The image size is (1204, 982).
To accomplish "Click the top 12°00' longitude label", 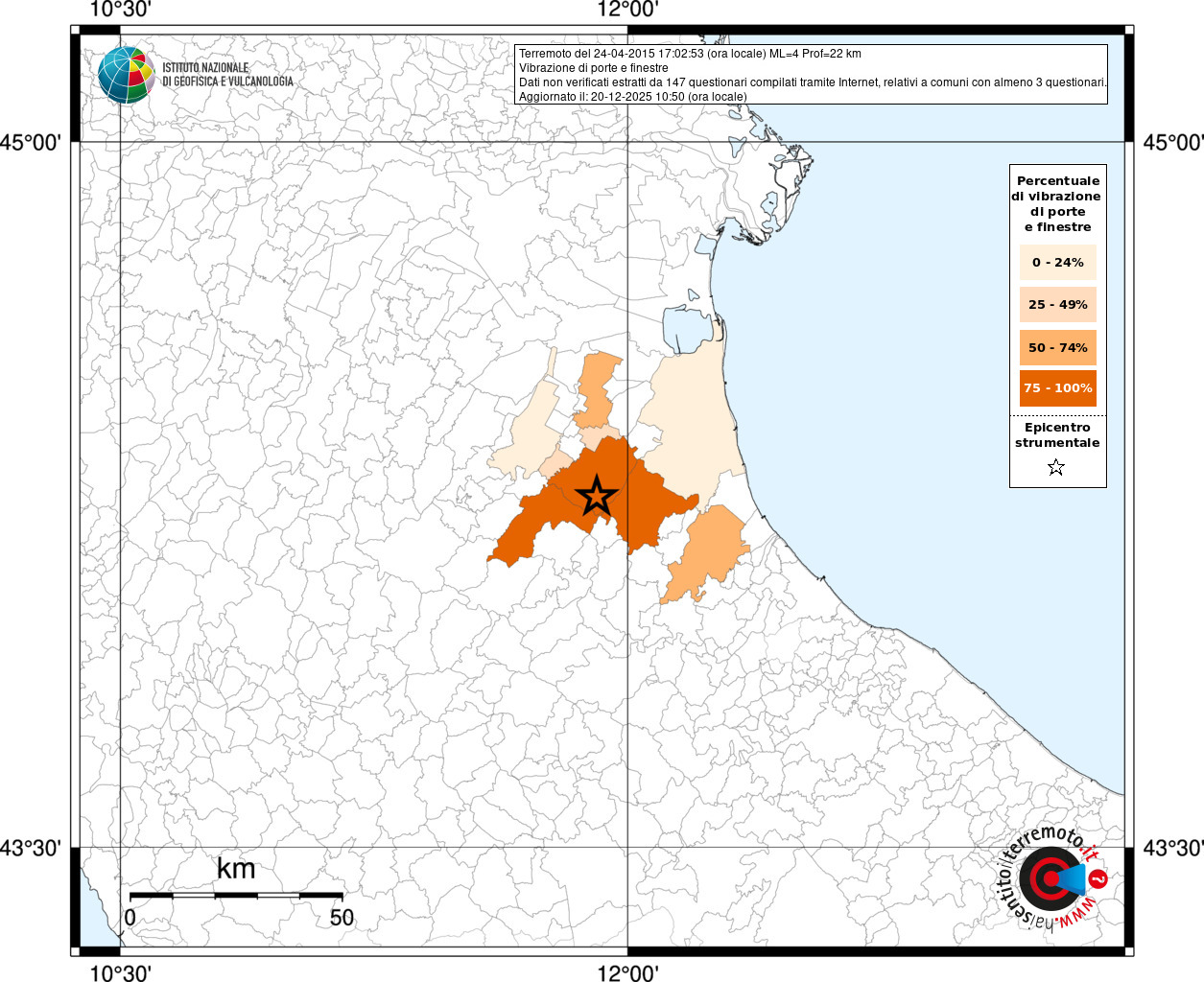I will pos(627,10).
